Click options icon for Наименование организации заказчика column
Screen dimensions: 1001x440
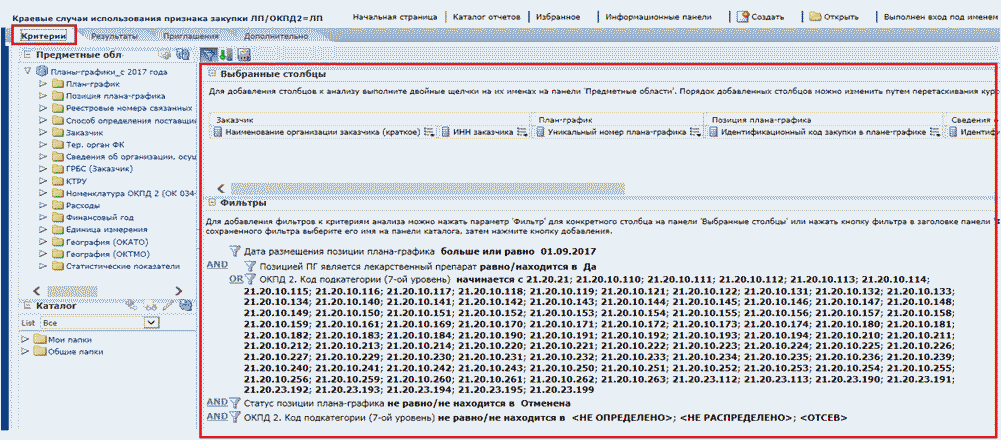coord(429,132)
